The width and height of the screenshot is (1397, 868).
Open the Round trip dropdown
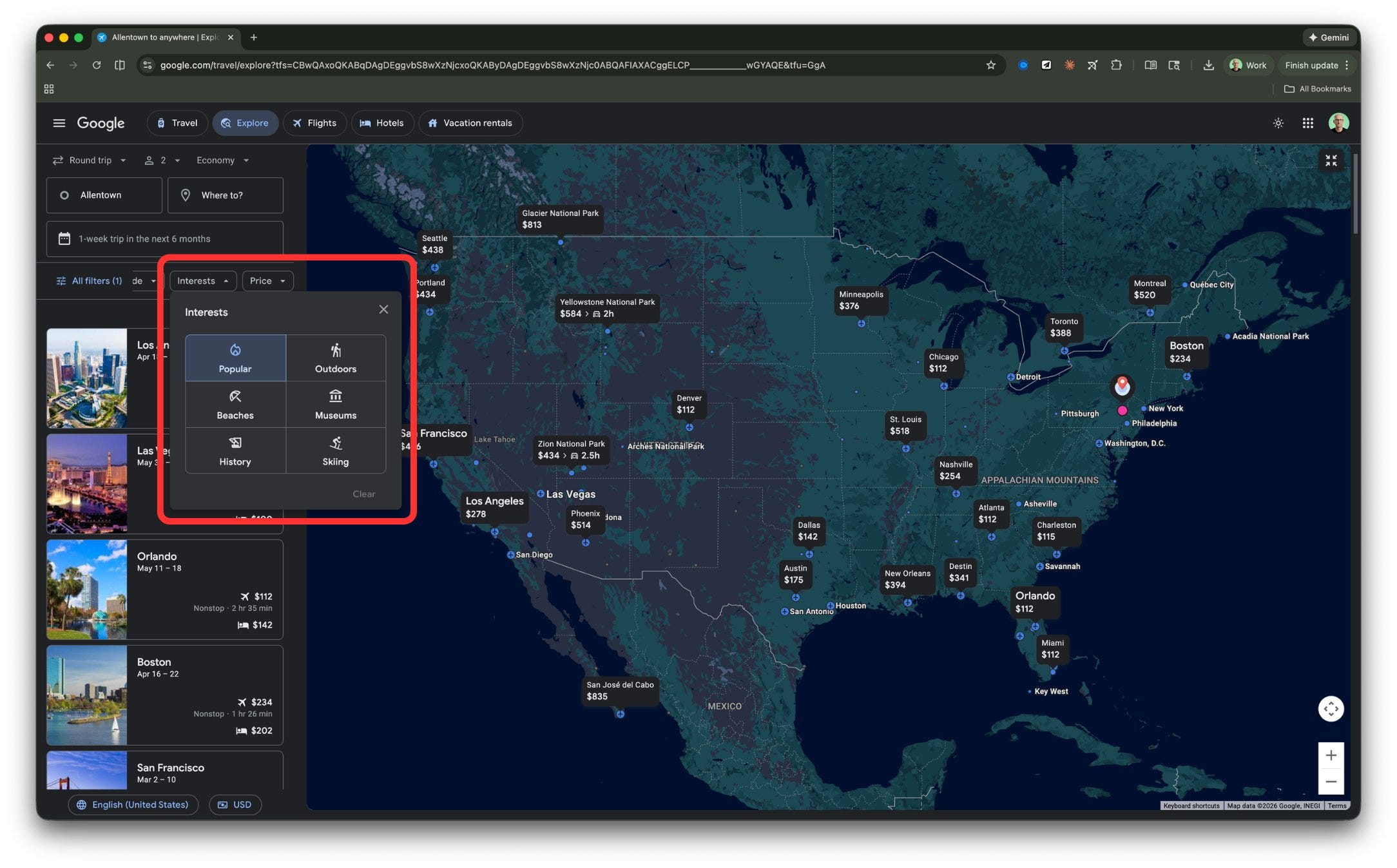(x=90, y=160)
